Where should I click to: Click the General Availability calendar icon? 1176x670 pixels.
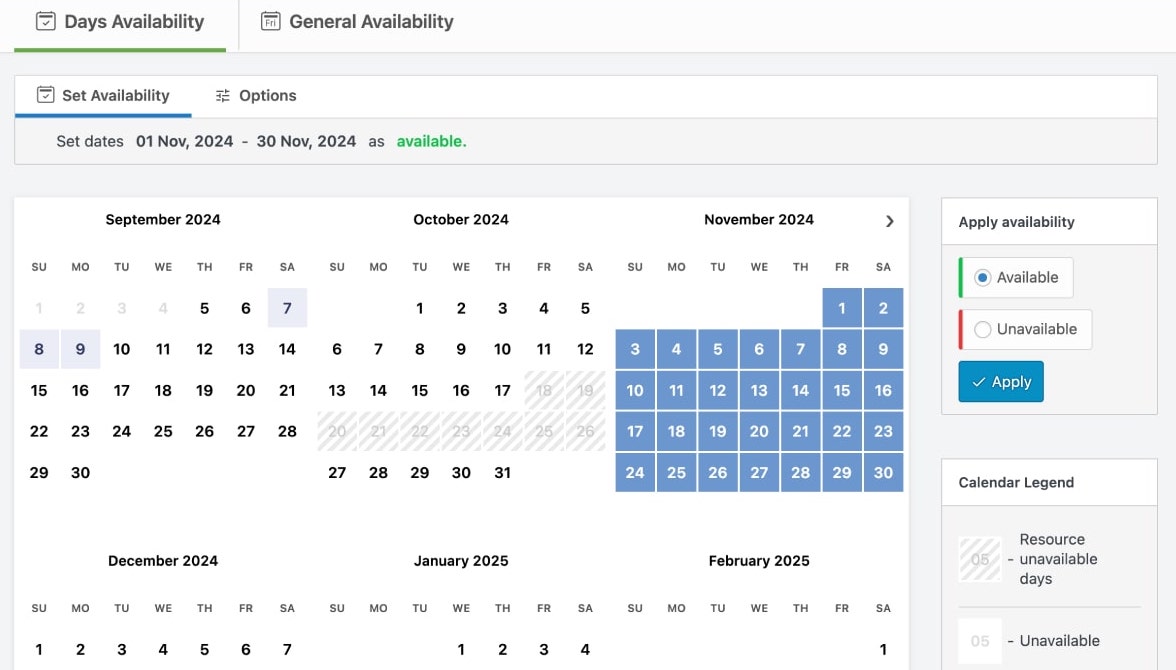pyautogui.click(x=270, y=21)
